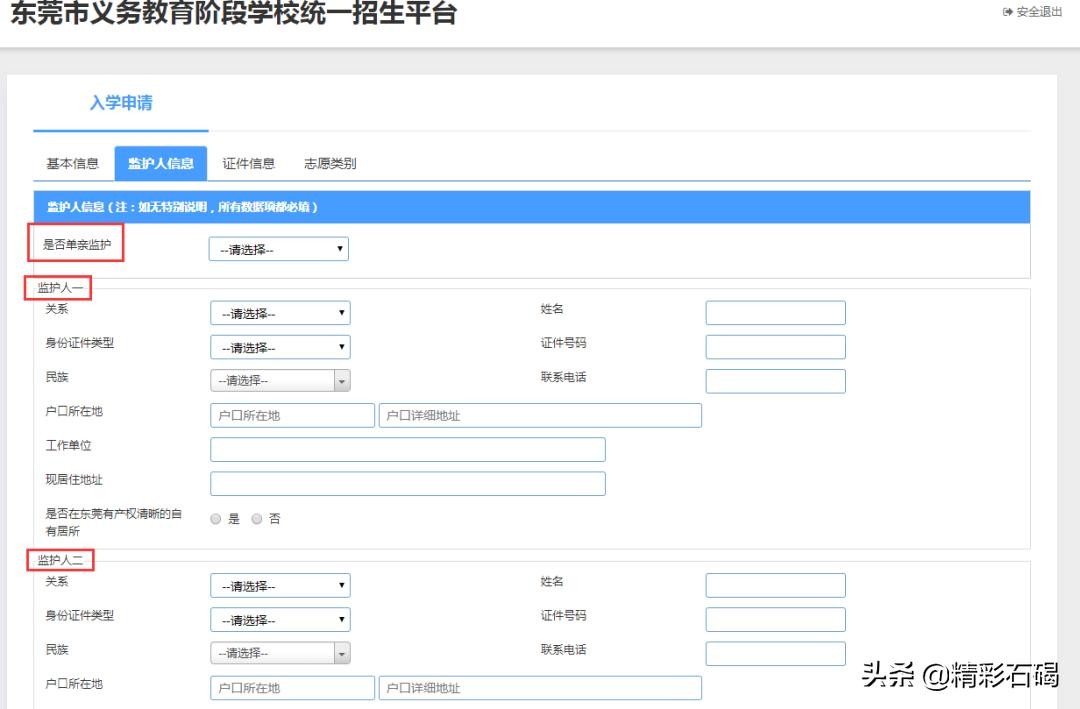Select 是 radio for owned residence
Image resolution: width=1080 pixels, height=709 pixels.
pyautogui.click(x=216, y=519)
